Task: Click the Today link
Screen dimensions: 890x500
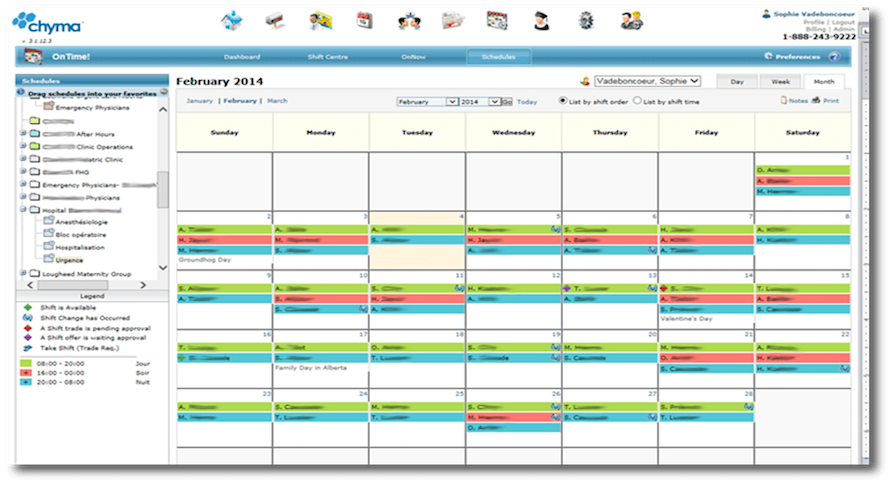Action: [527, 102]
